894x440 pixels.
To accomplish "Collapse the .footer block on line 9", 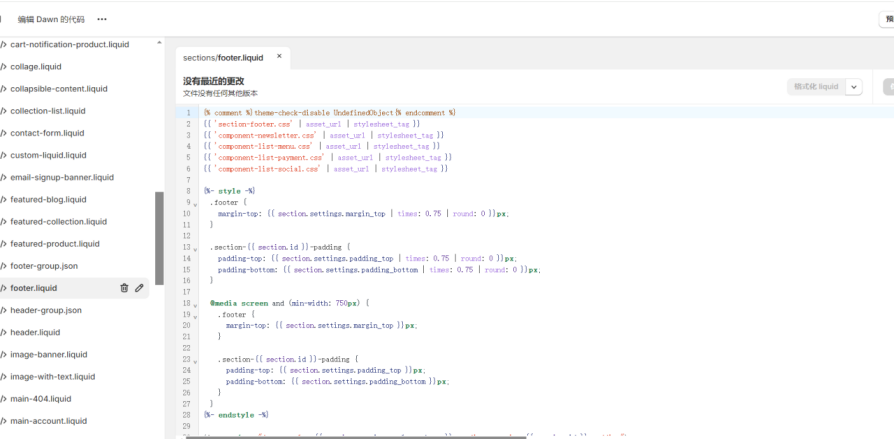I will pyautogui.click(x=195, y=202).
